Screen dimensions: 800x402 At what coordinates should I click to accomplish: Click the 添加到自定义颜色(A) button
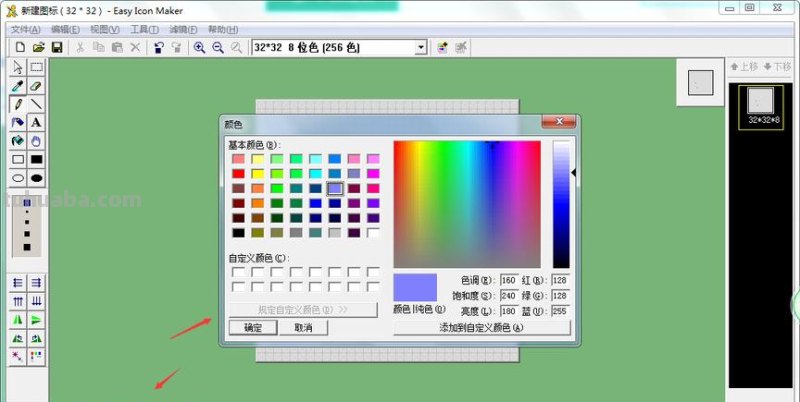point(482,328)
